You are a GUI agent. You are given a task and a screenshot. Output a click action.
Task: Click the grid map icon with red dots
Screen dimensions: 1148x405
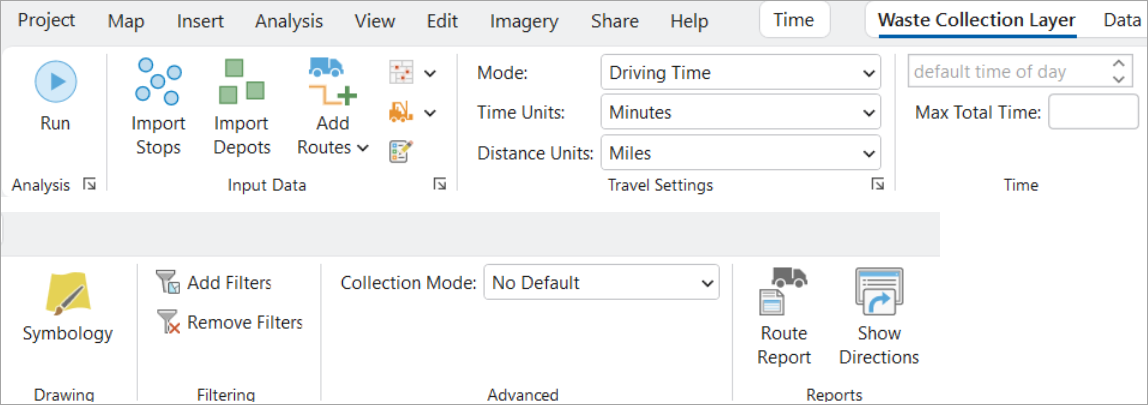(x=401, y=72)
